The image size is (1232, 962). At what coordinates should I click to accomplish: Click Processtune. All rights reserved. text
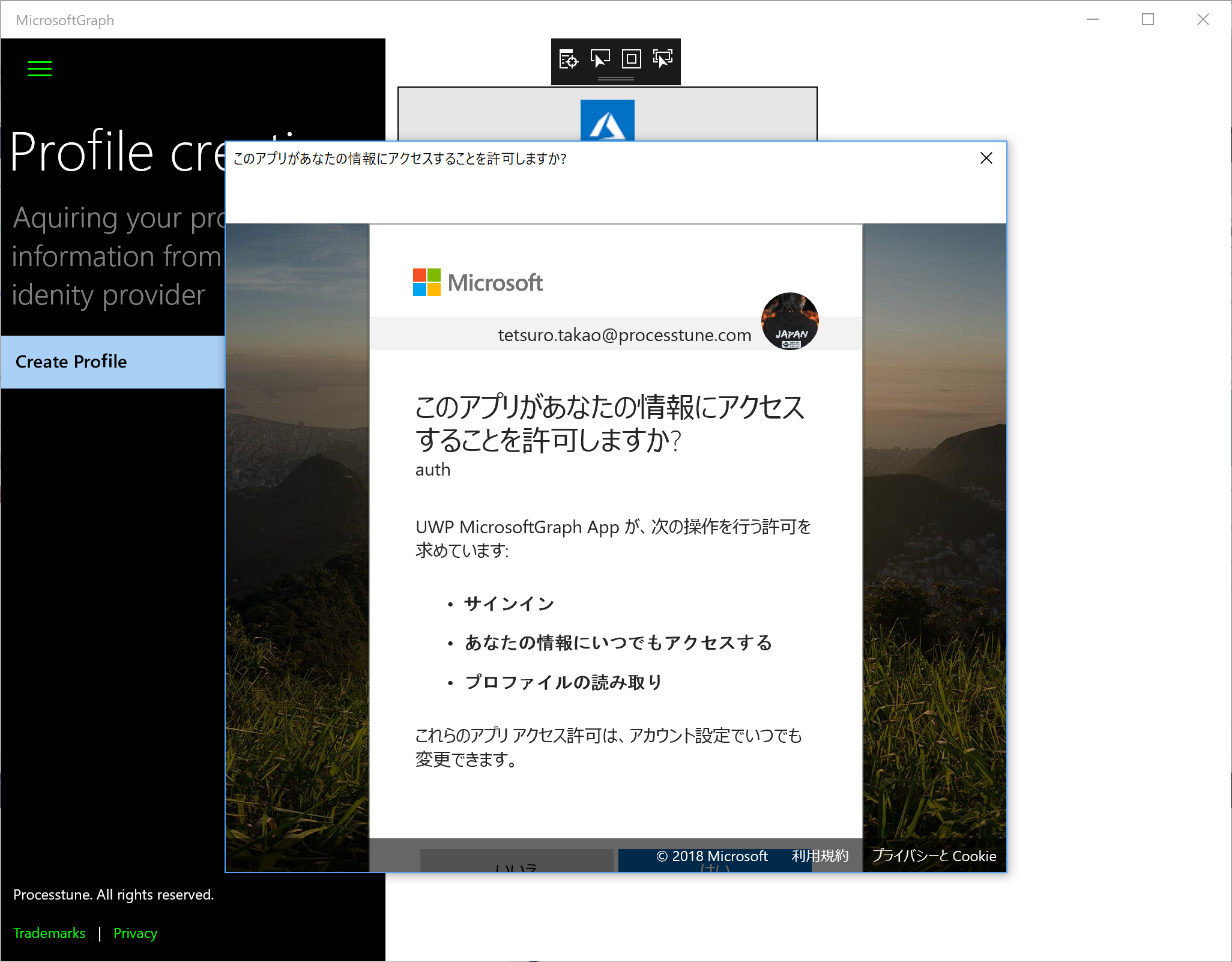pos(113,895)
